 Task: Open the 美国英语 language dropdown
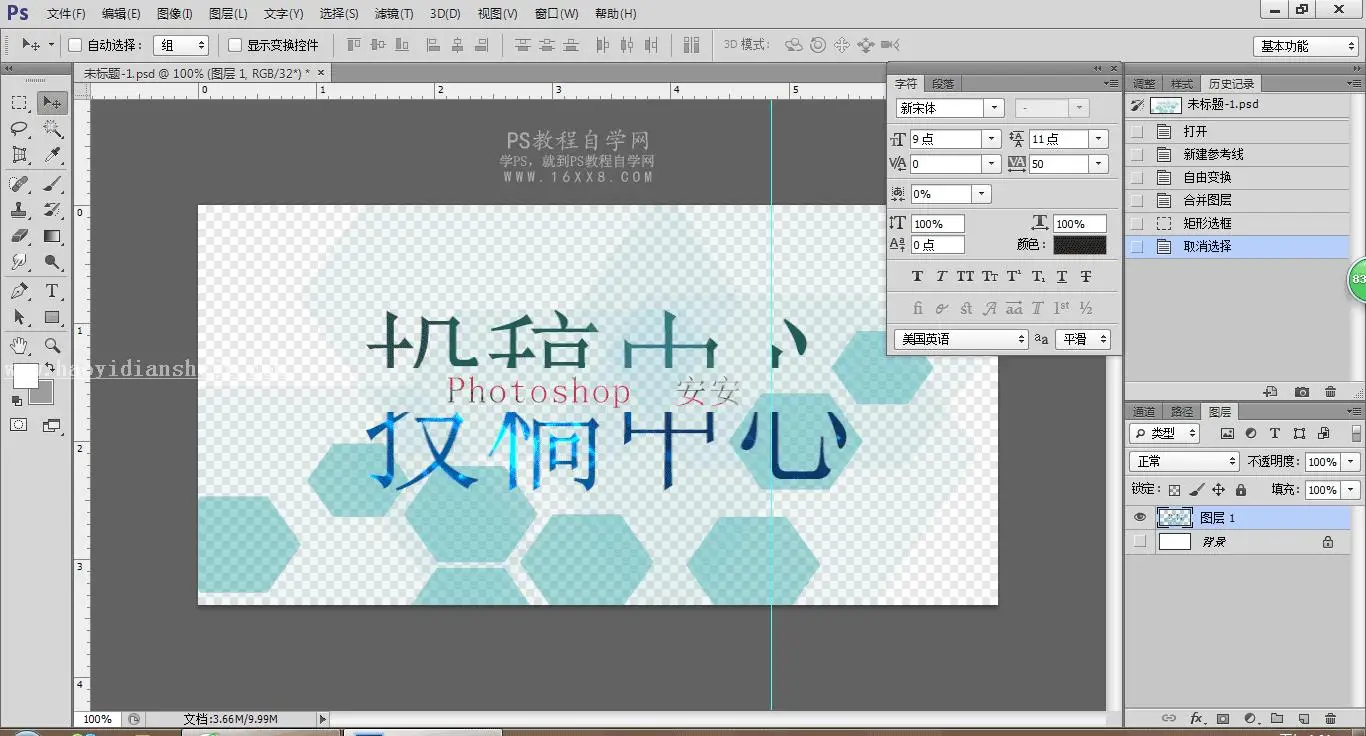point(961,339)
